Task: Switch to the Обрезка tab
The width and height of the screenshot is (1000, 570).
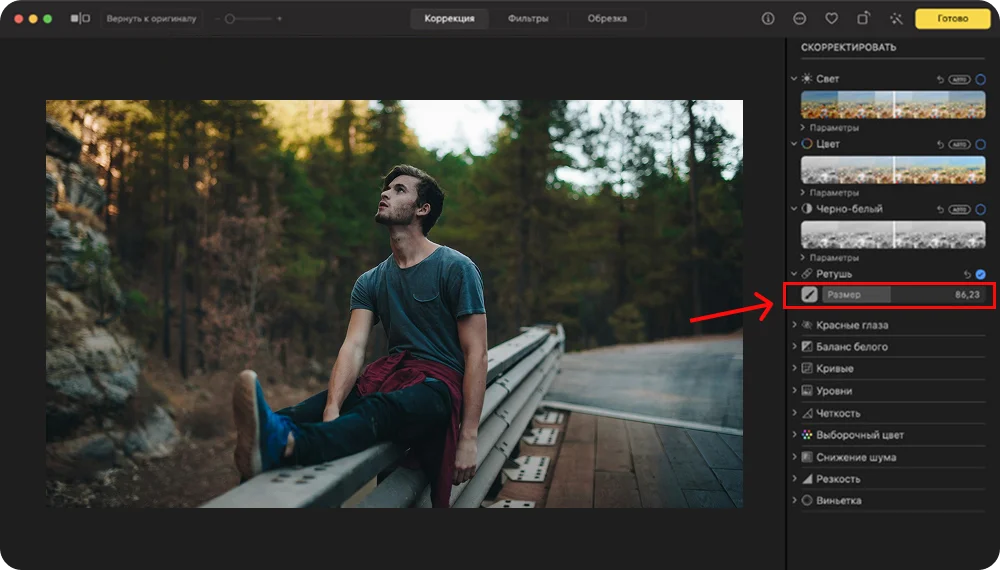Action: [607, 18]
